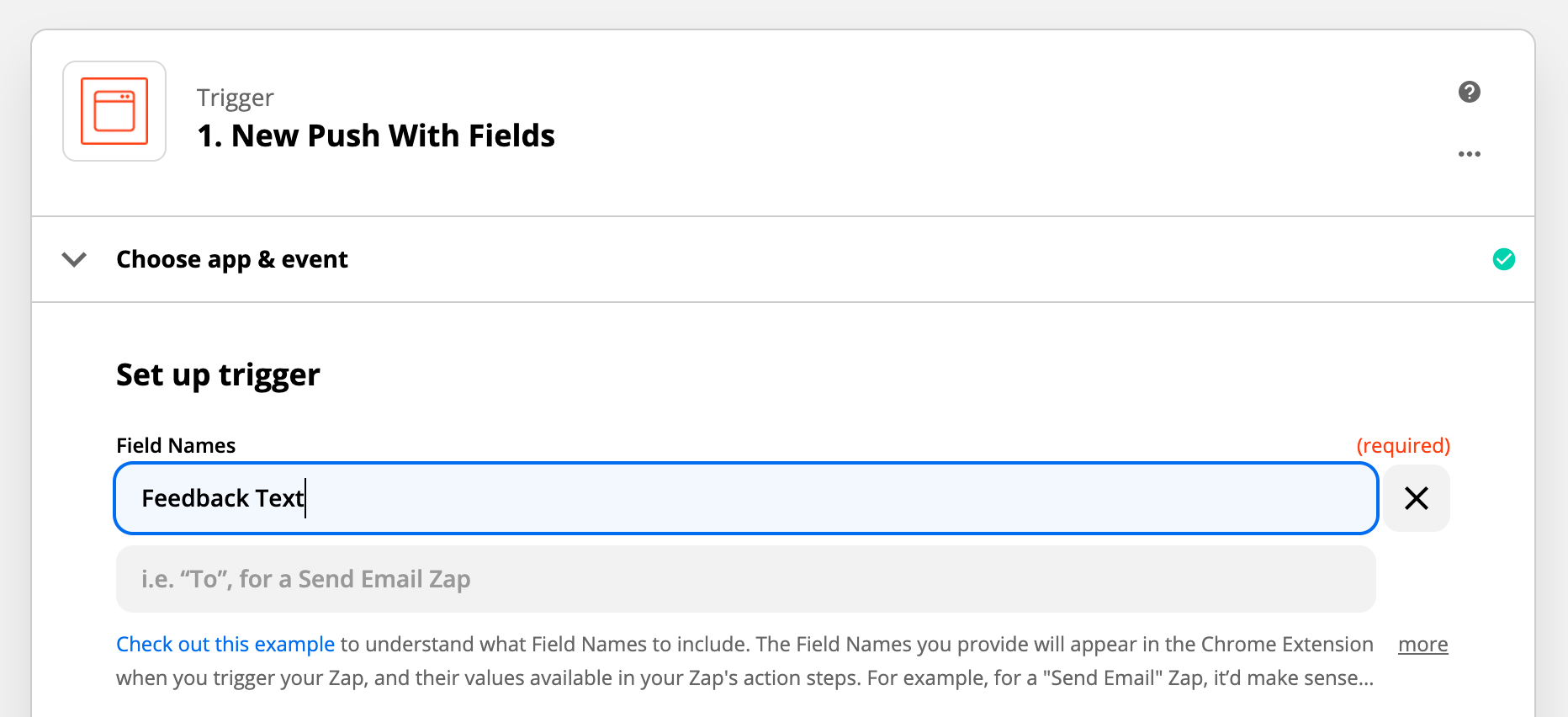
Task: Click the "Trigger" label above the title
Action: tap(235, 98)
